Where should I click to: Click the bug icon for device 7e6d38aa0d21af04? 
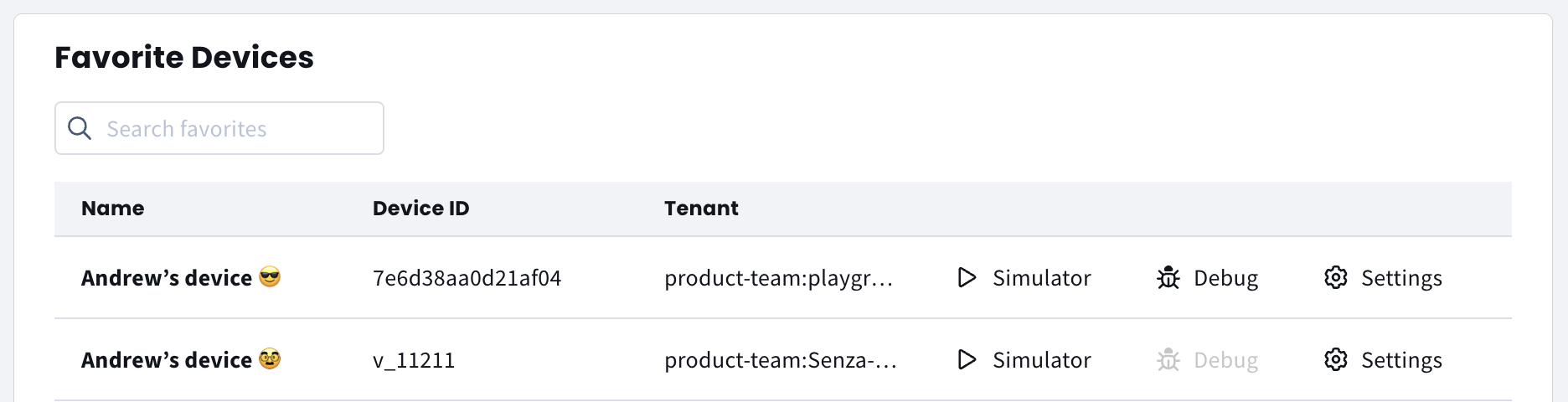coord(1168,277)
